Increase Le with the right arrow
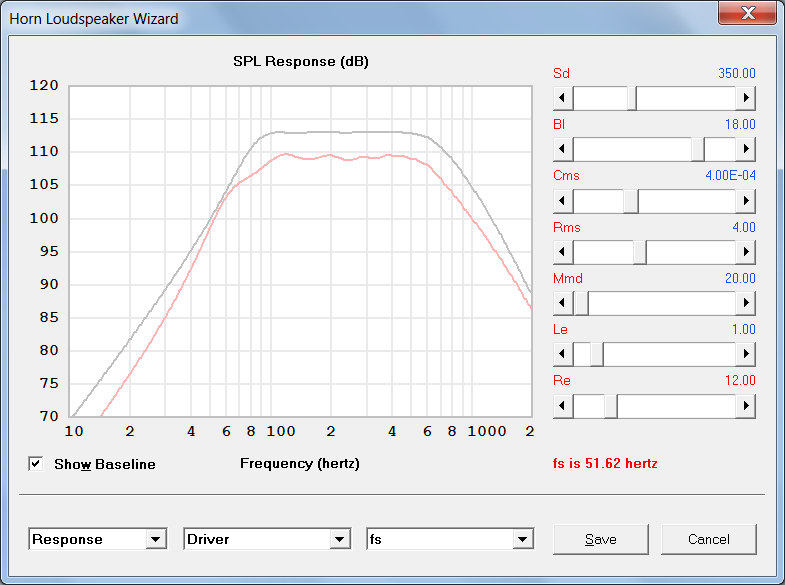 tap(745, 354)
